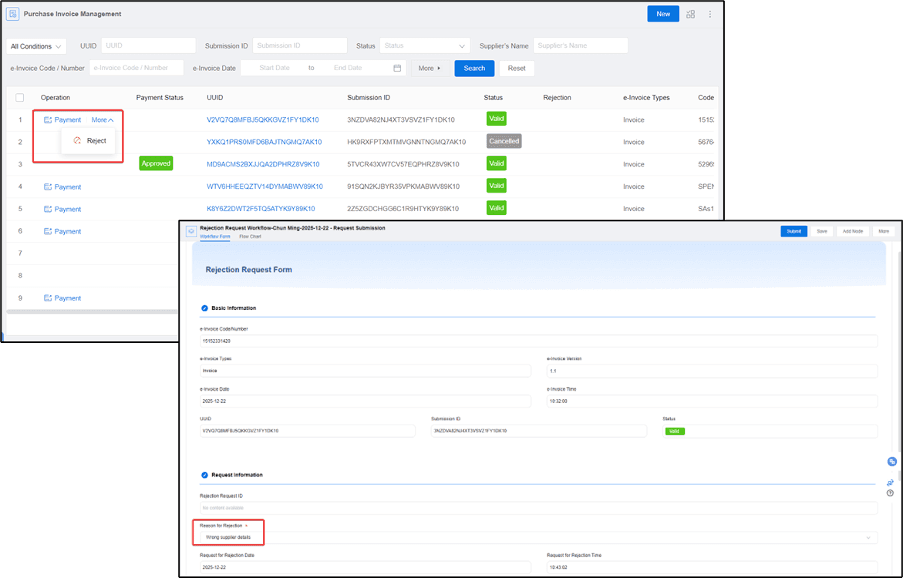
Task: Open the vertical three-dot options menu
Action: pos(710,14)
